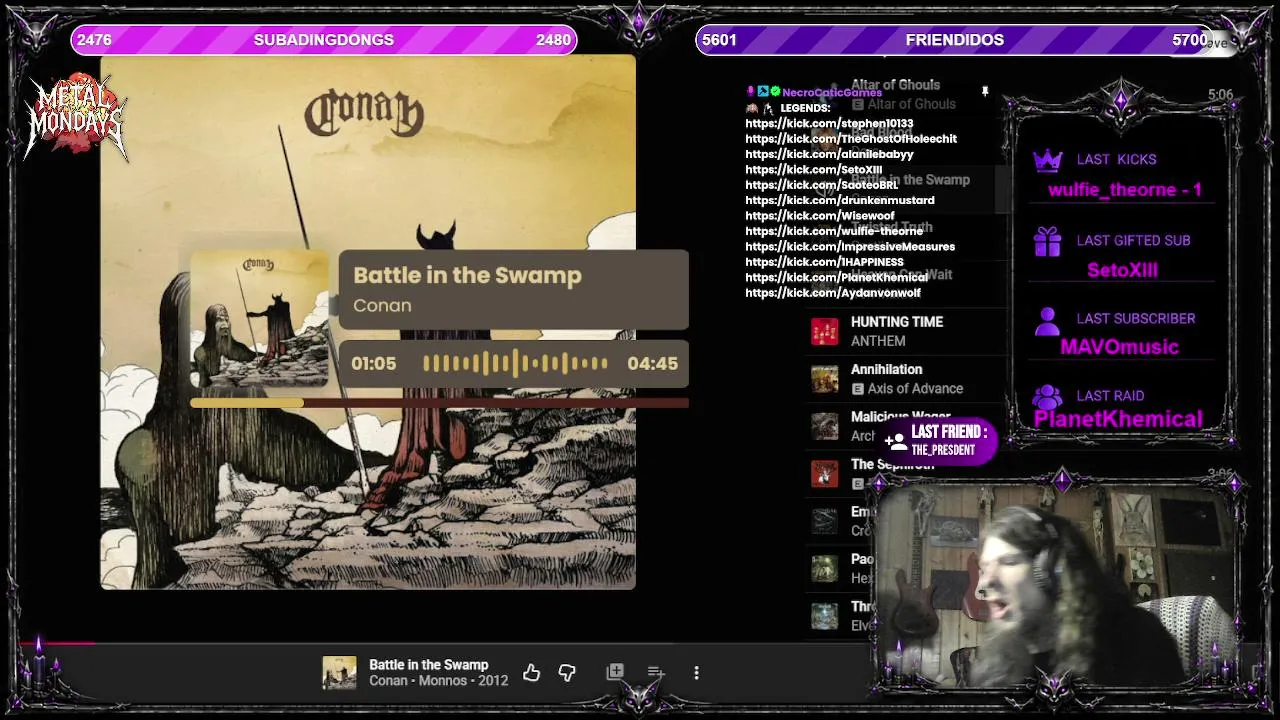Select the Annihilation track title in queue
The height and width of the screenshot is (720, 1280).
[x=886, y=369]
